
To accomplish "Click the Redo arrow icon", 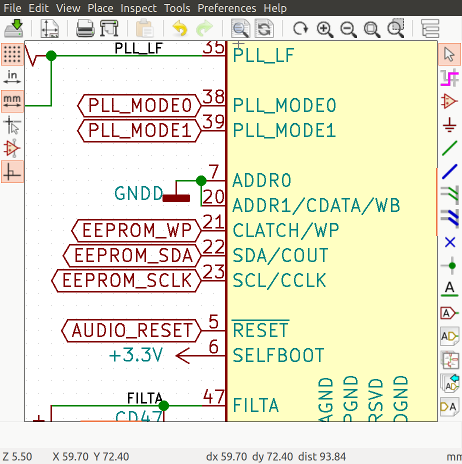I will coord(204,29).
